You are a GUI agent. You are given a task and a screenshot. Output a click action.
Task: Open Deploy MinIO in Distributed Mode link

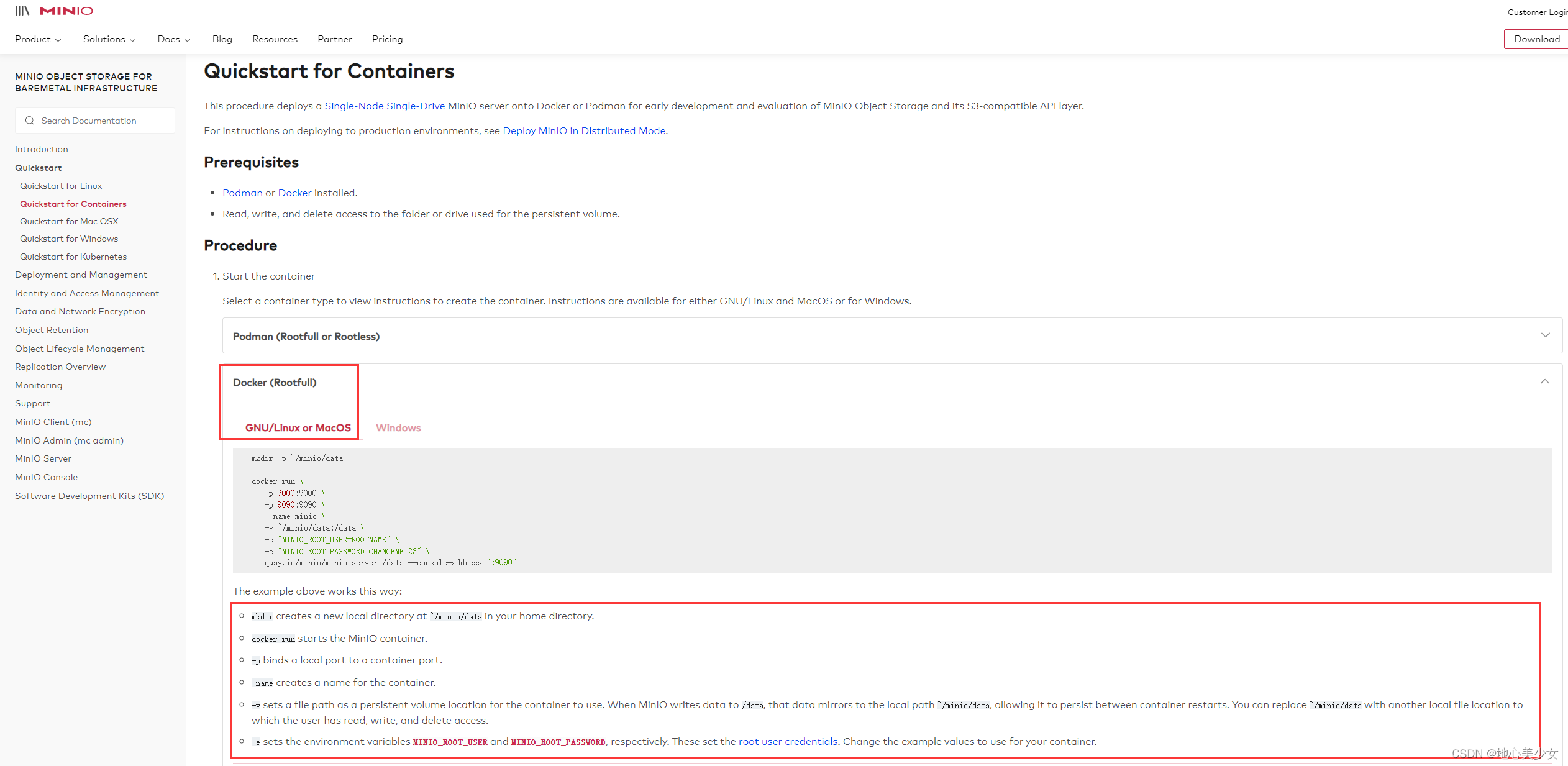click(x=584, y=130)
